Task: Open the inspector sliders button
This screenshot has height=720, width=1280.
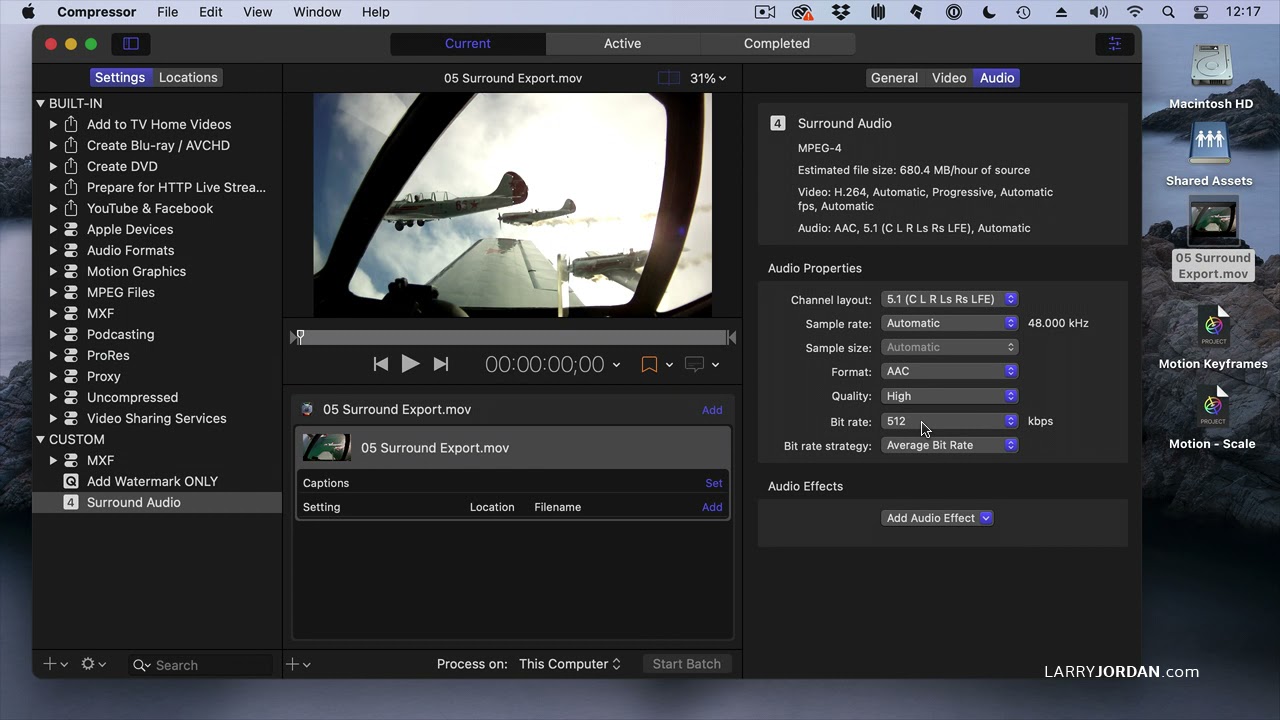Action: pyautogui.click(x=1114, y=44)
